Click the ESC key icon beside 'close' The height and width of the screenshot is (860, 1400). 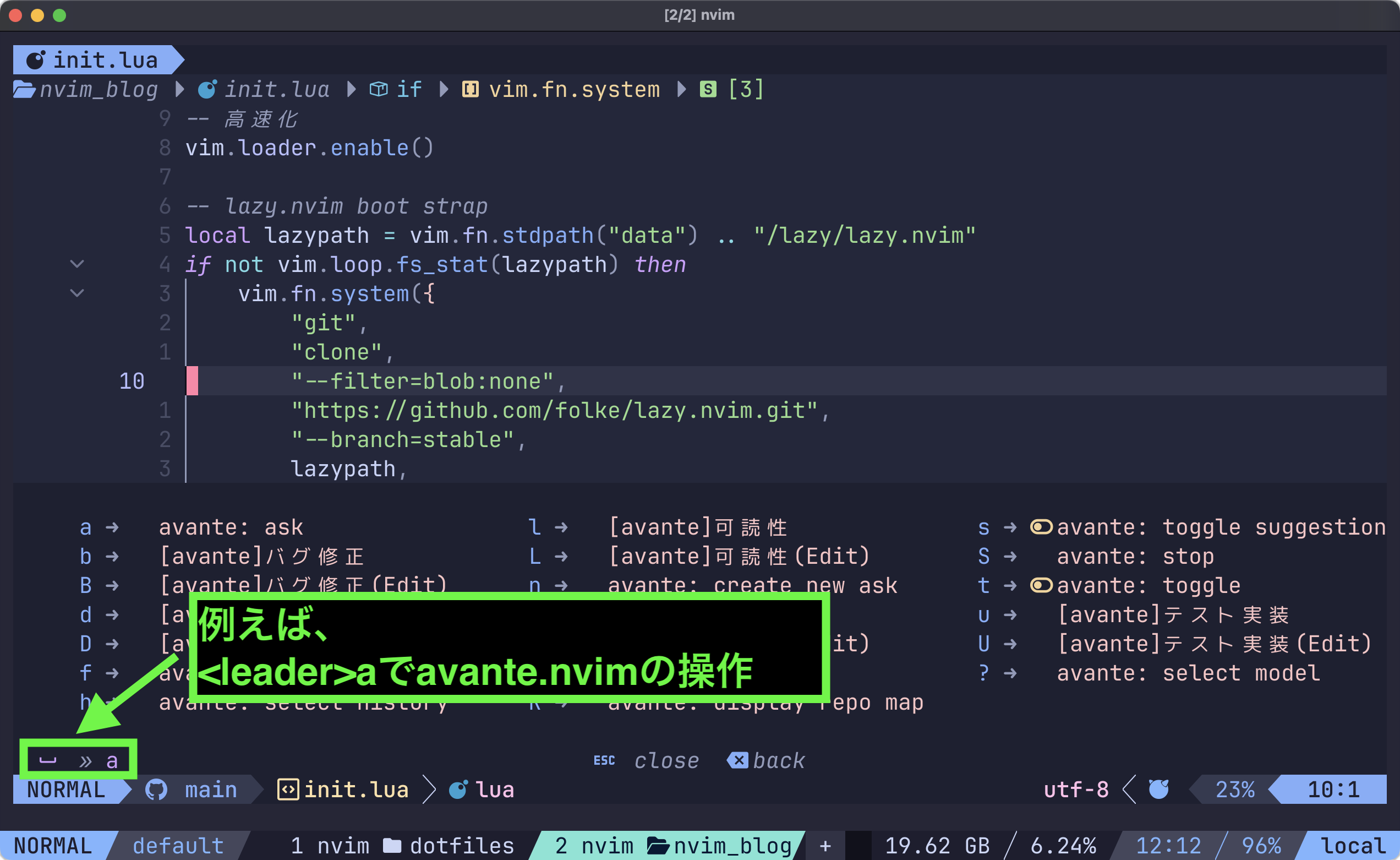click(604, 760)
